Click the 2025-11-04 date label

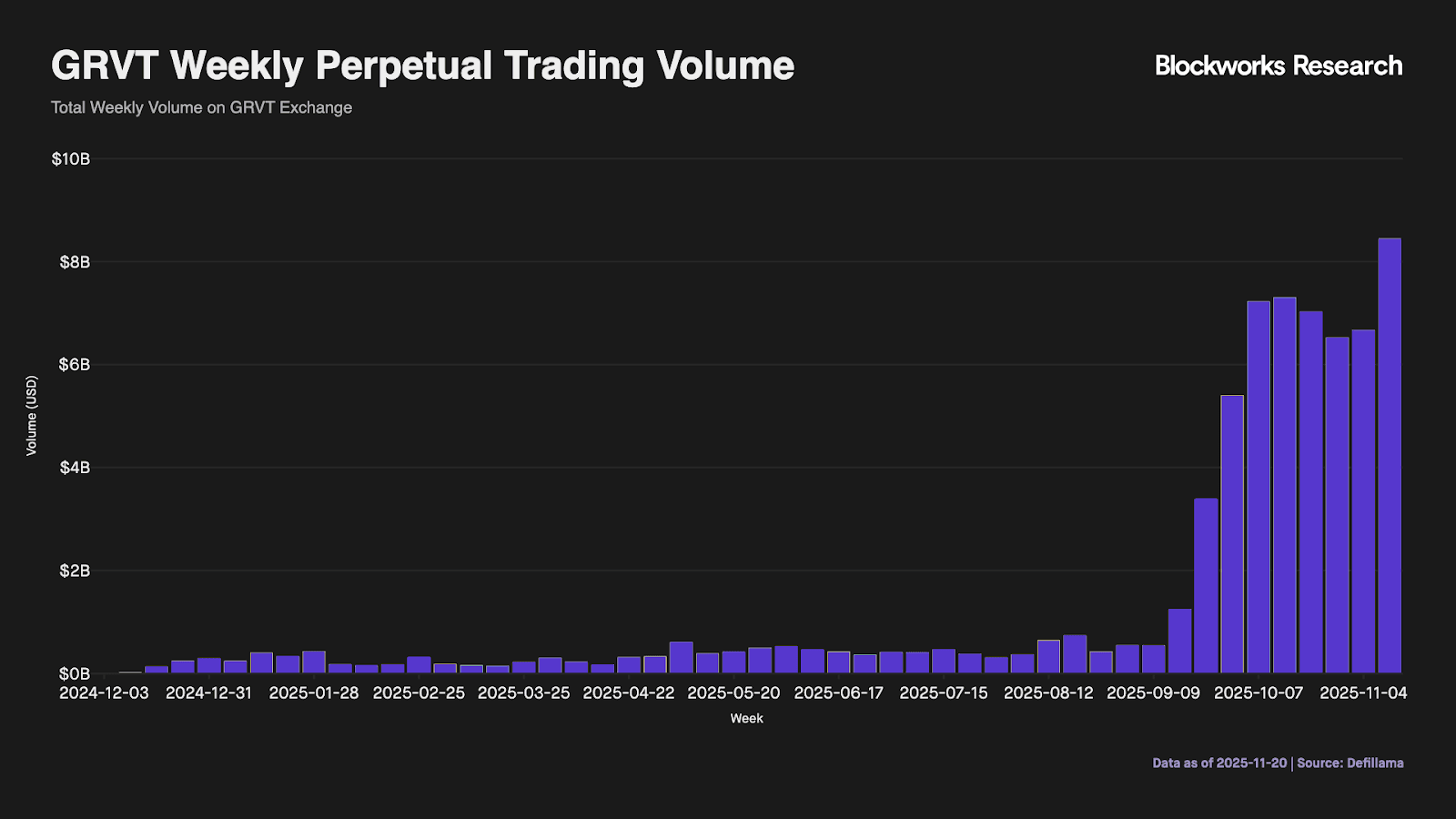1363,693
